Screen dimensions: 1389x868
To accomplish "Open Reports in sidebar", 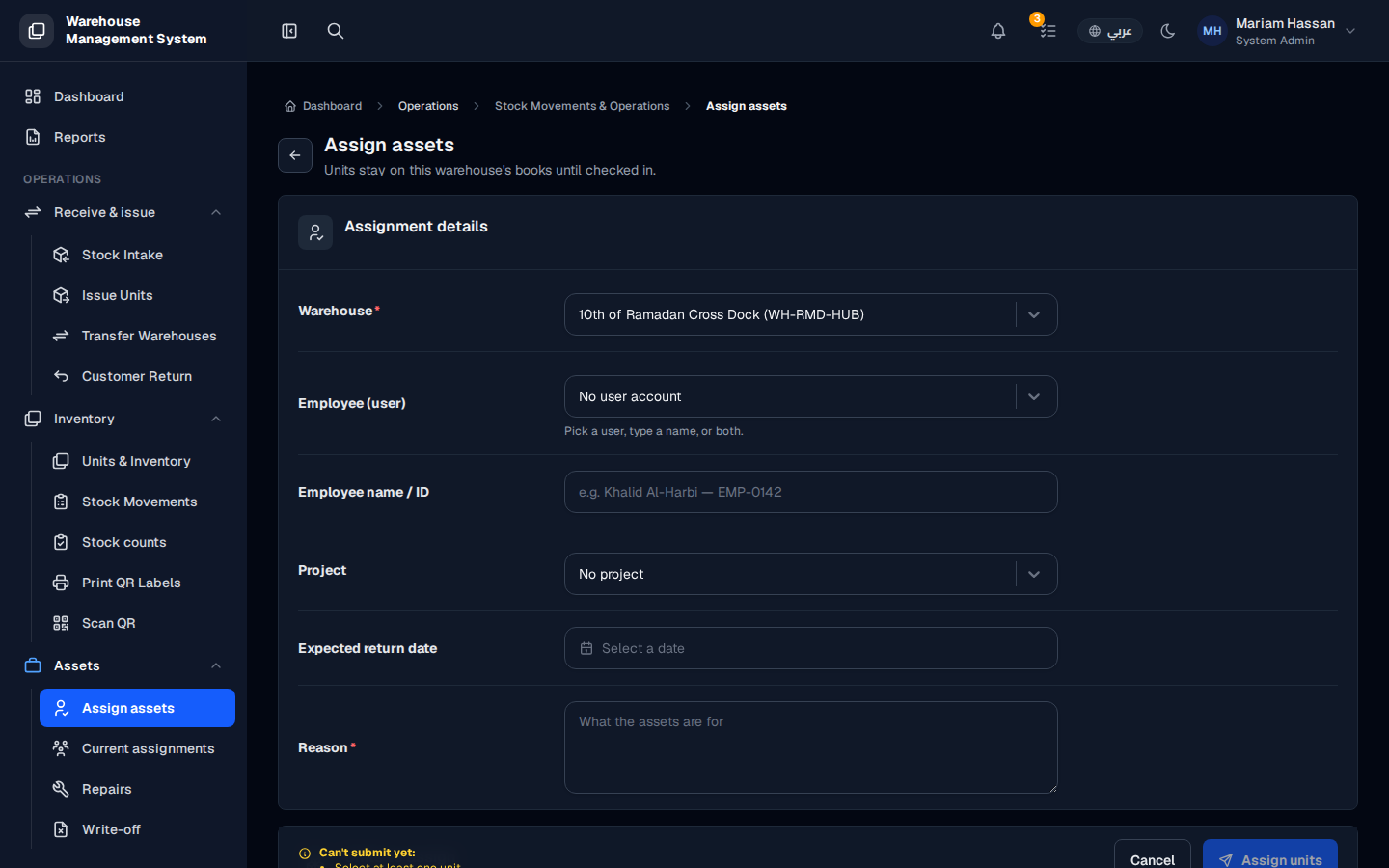I will point(123,137).
